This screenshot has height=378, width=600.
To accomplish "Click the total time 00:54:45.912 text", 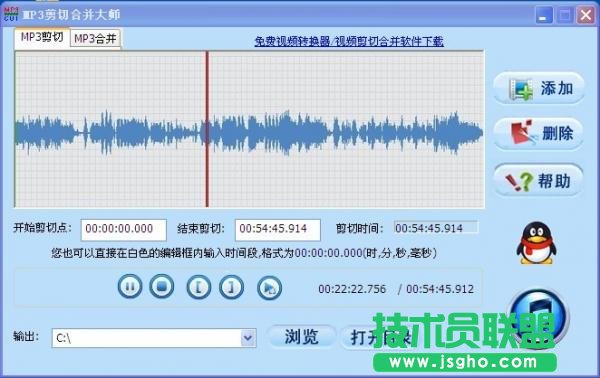I will [x=440, y=289].
